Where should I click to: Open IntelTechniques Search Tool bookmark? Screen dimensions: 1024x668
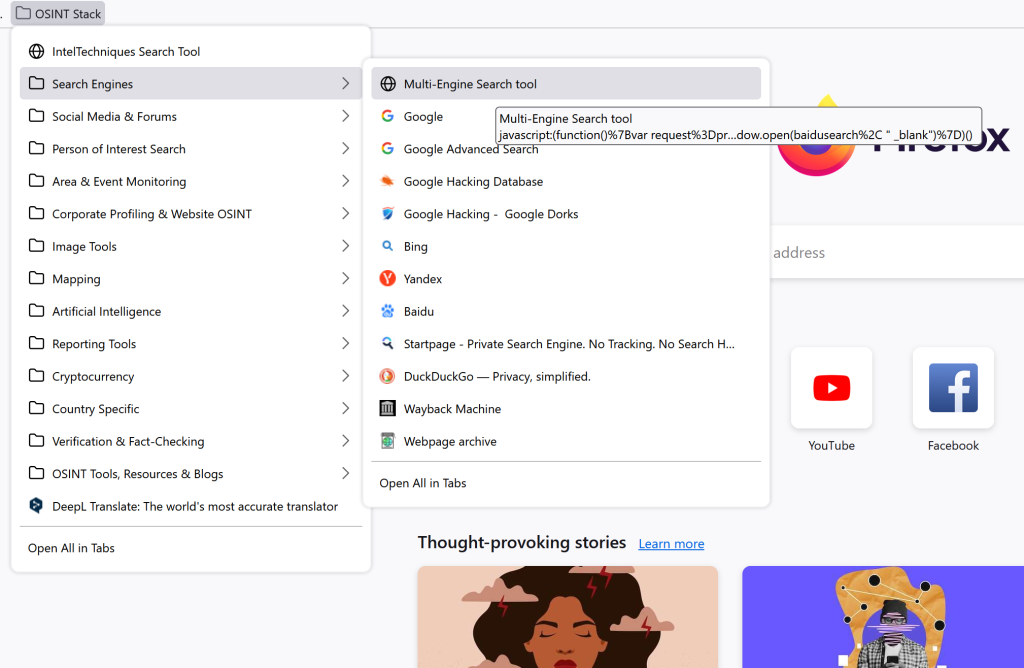click(x=191, y=51)
